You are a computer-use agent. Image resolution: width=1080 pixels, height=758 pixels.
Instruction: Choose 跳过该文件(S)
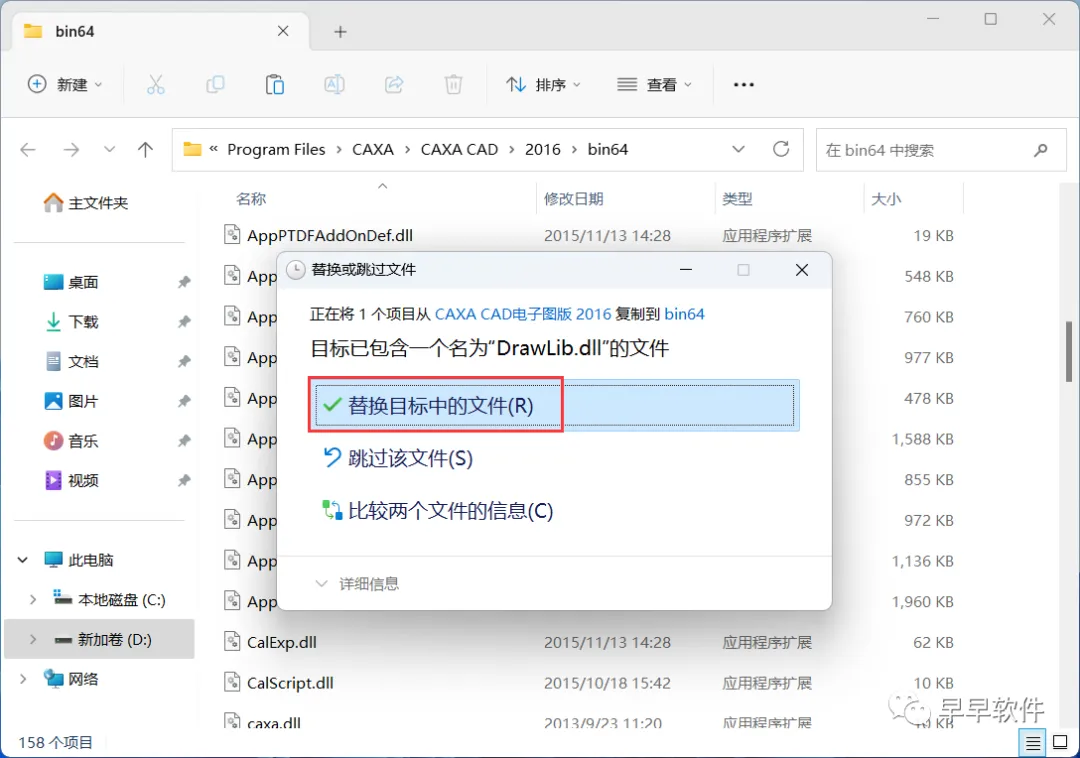point(398,459)
